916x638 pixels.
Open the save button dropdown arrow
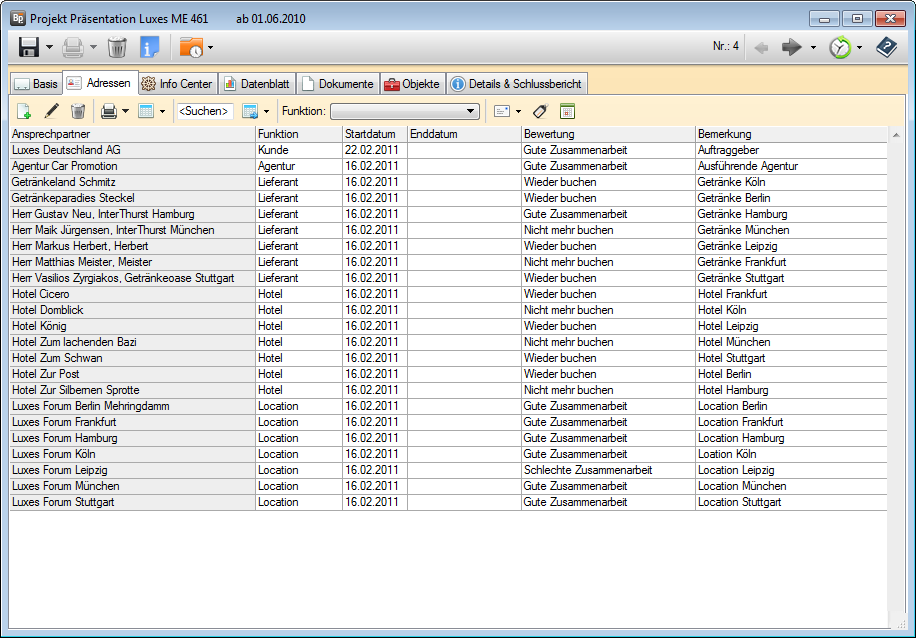[x=49, y=47]
